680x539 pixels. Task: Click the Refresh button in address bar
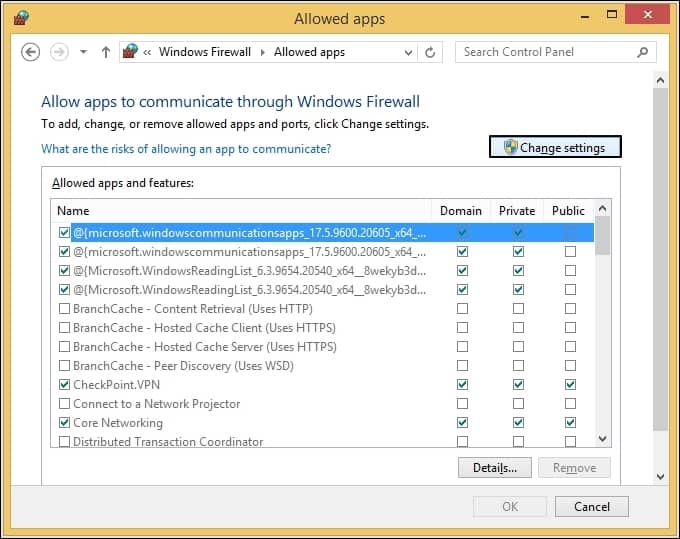tap(430, 52)
